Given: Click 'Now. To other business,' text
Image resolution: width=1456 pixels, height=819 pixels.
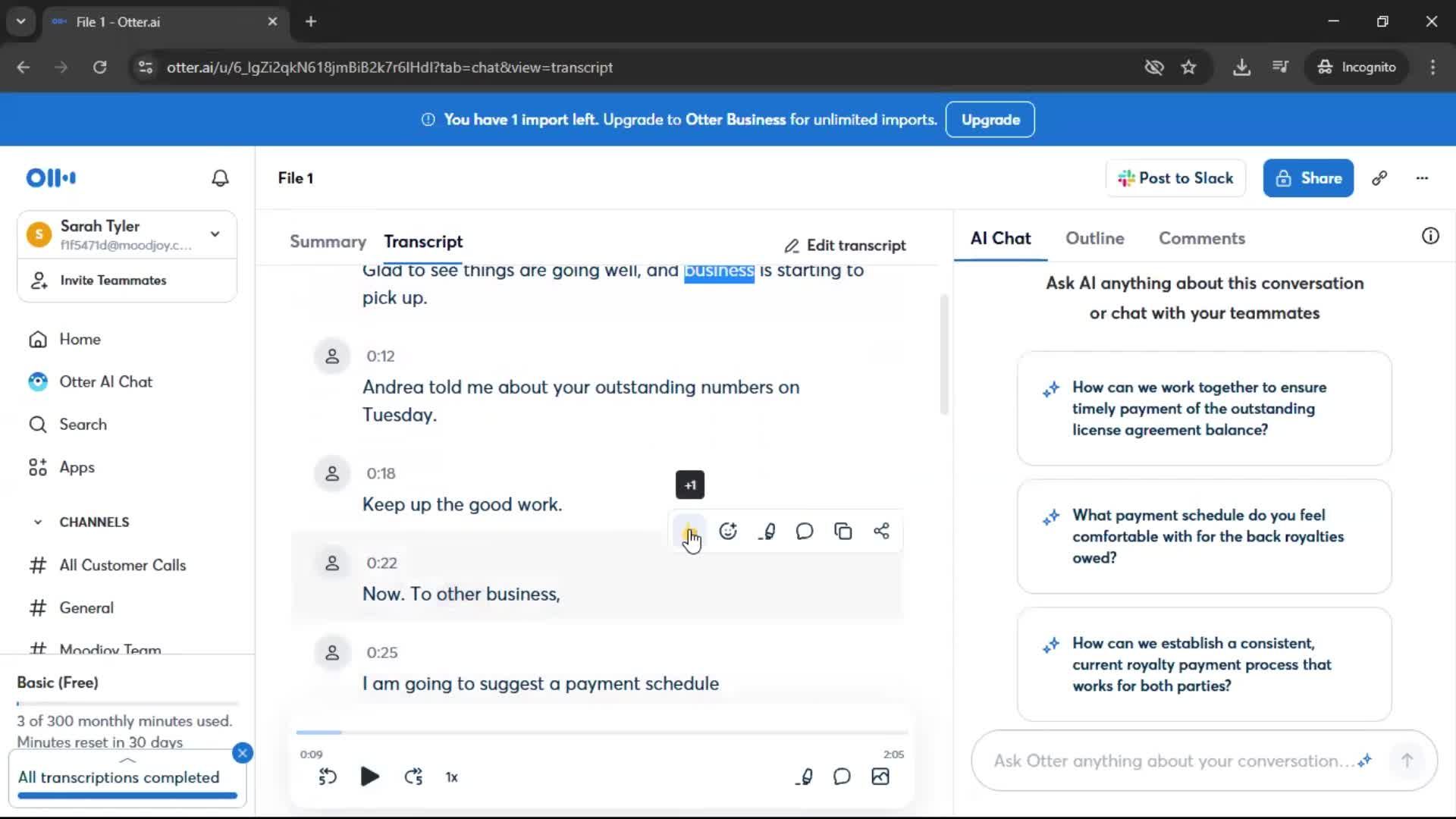Looking at the screenshot, I should click(461, 595).
